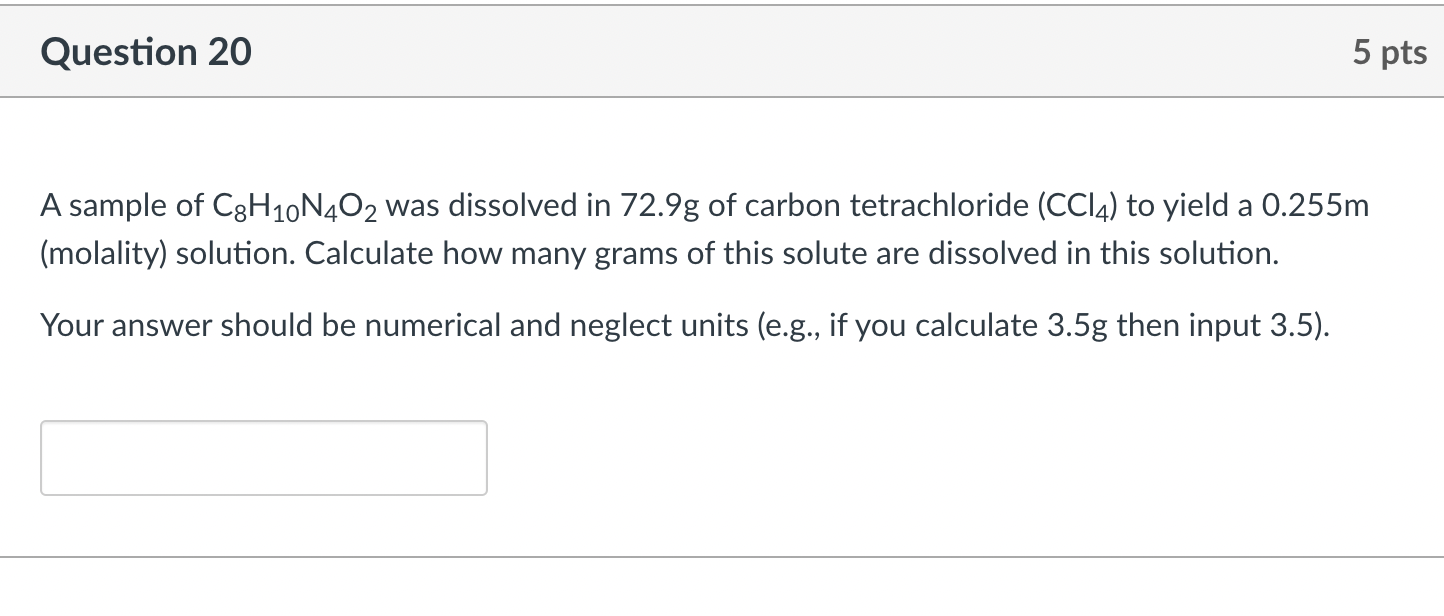The height and width of the screenshot is (616, 1444).
Task: Click the value '0.255m' in the question
Action: click(1316, 205)
